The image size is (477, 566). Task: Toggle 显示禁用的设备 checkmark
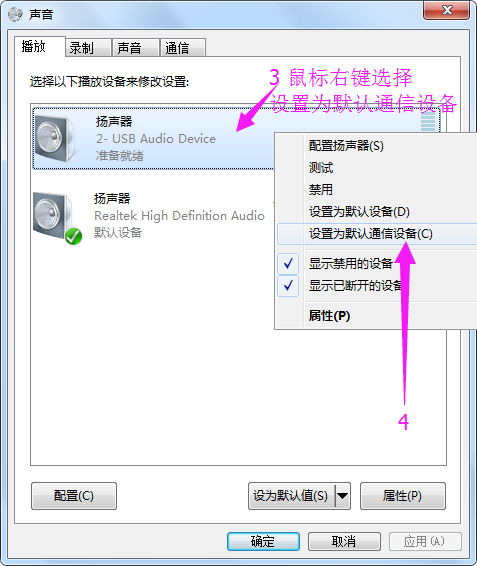(x=288, y=264)
